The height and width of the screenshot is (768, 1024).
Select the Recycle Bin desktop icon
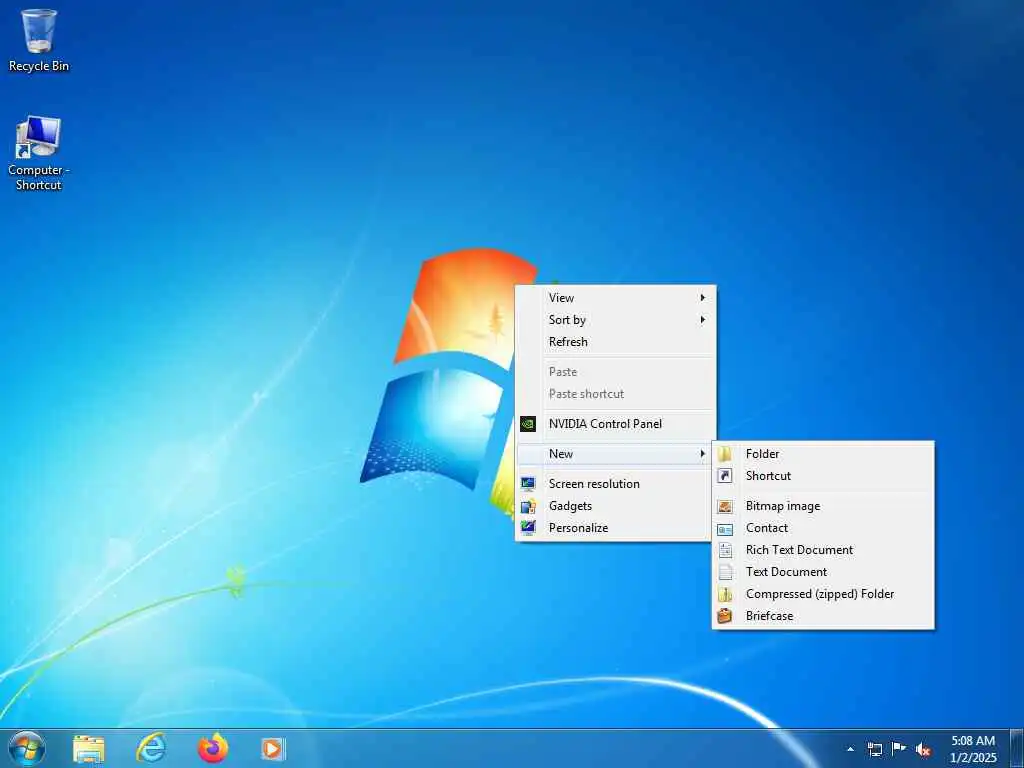(x=39, y=40)
